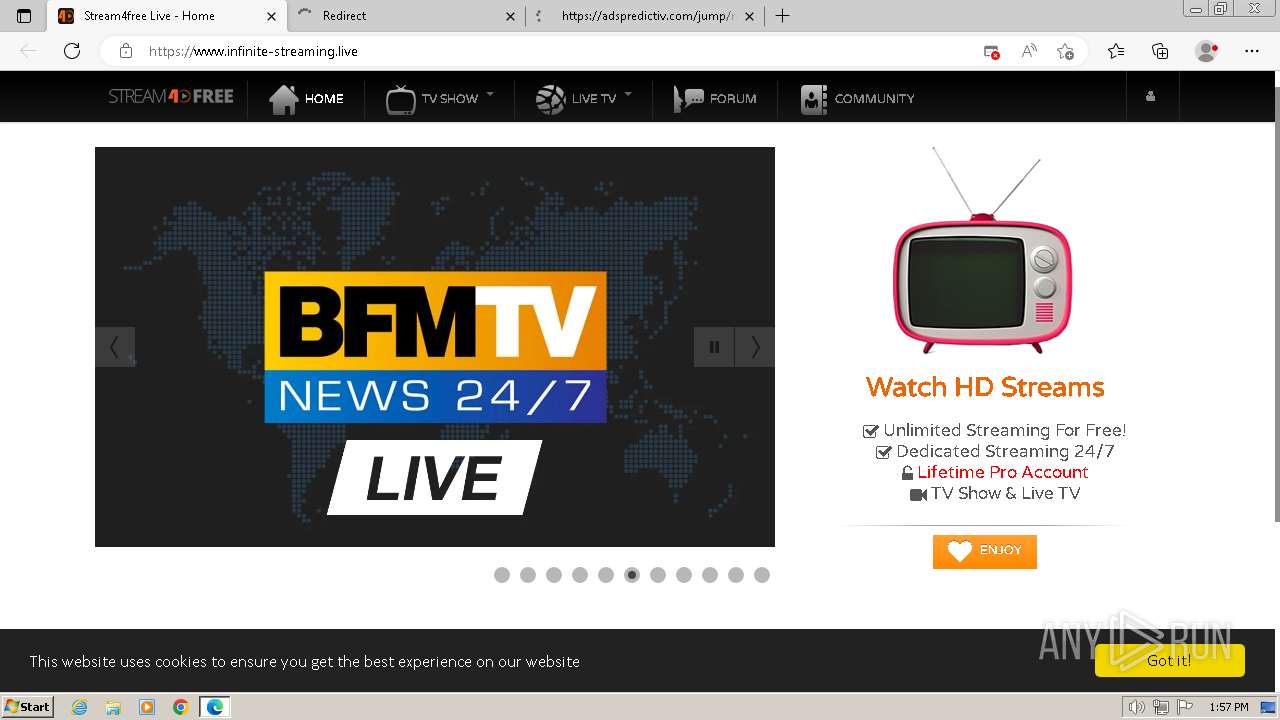1280x720 pixels.
Task: Expand the TV SHOW dropdown menu
Action: (440, 98)
